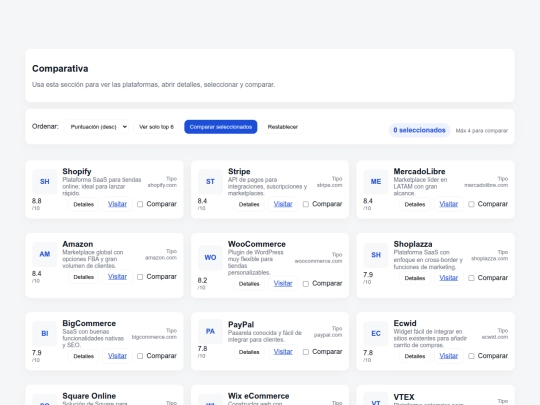Click the Comparativa heading
Screen dimensions: 540x405
[60, 69]
